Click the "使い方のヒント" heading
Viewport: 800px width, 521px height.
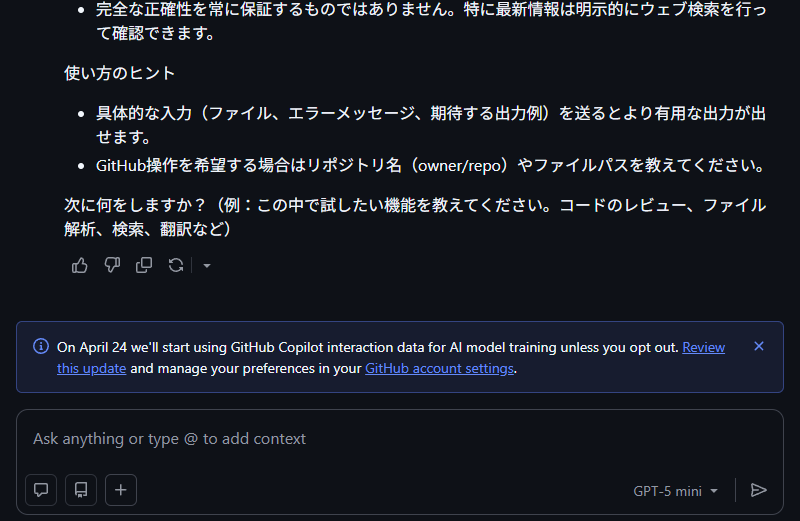click(x=120, y=73)
